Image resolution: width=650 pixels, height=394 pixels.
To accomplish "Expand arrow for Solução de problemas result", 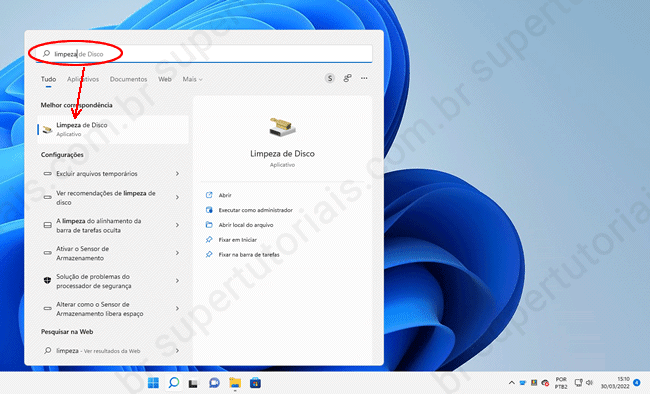I will point(177,281).
